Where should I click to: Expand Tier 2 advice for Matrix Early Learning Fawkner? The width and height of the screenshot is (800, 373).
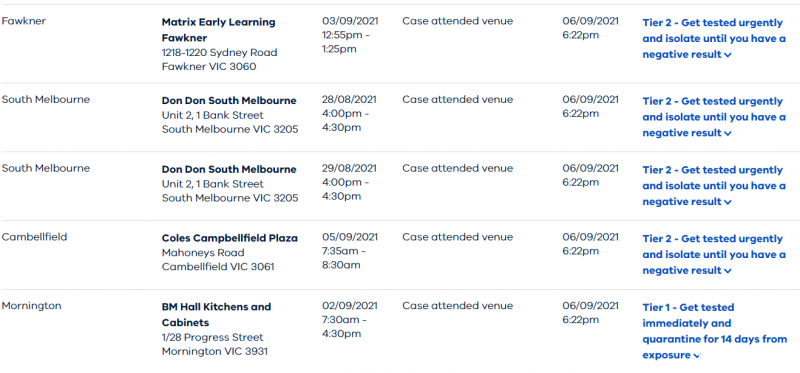pos(713,39)
